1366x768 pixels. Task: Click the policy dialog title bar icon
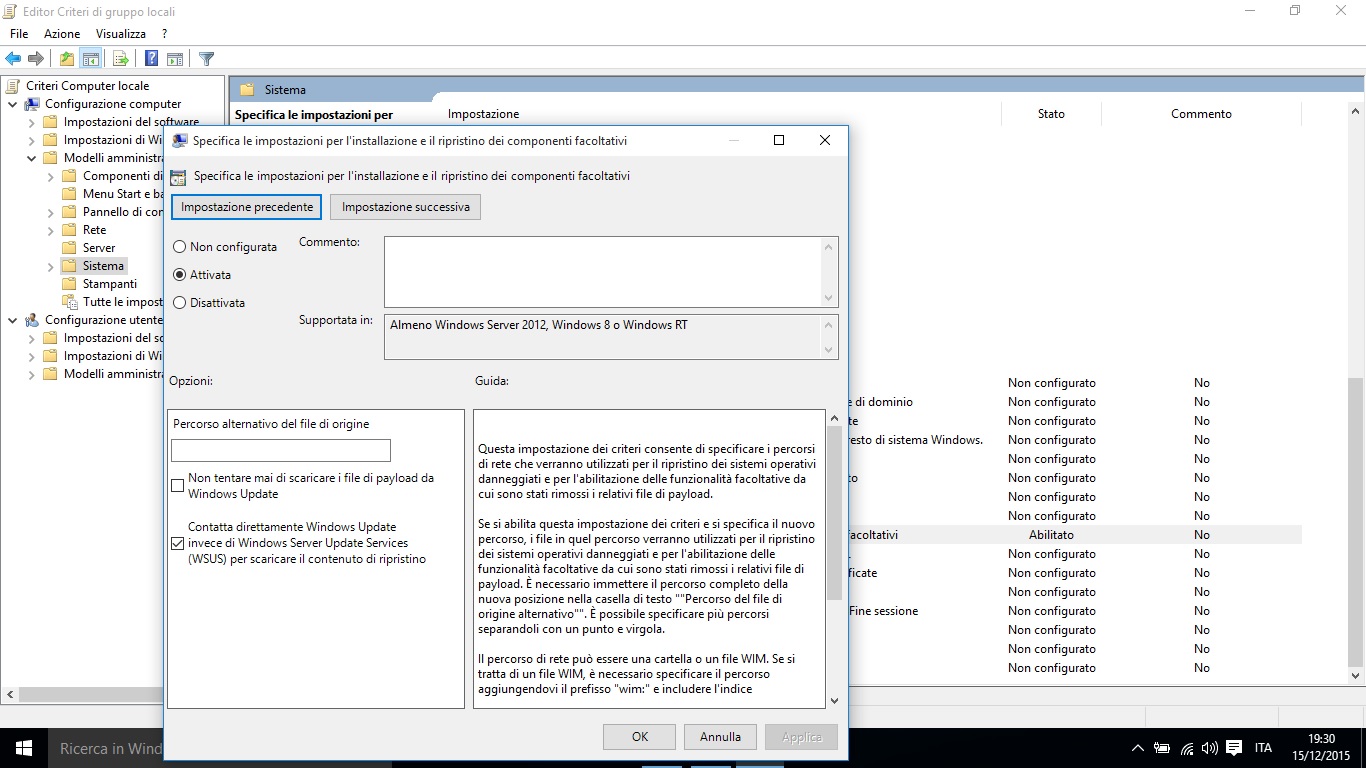[x=180, y=141]
